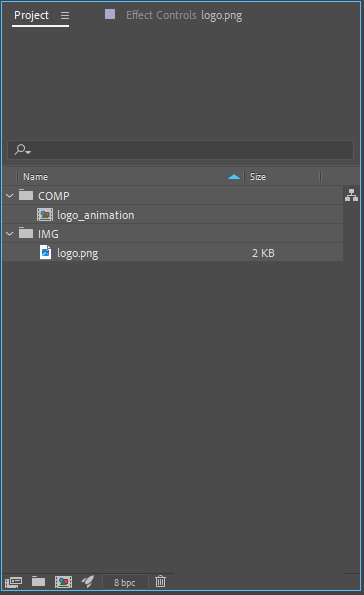Click the Interpret Footage icon
This screenshot has height=595, width=364.
tap(13, 582)
